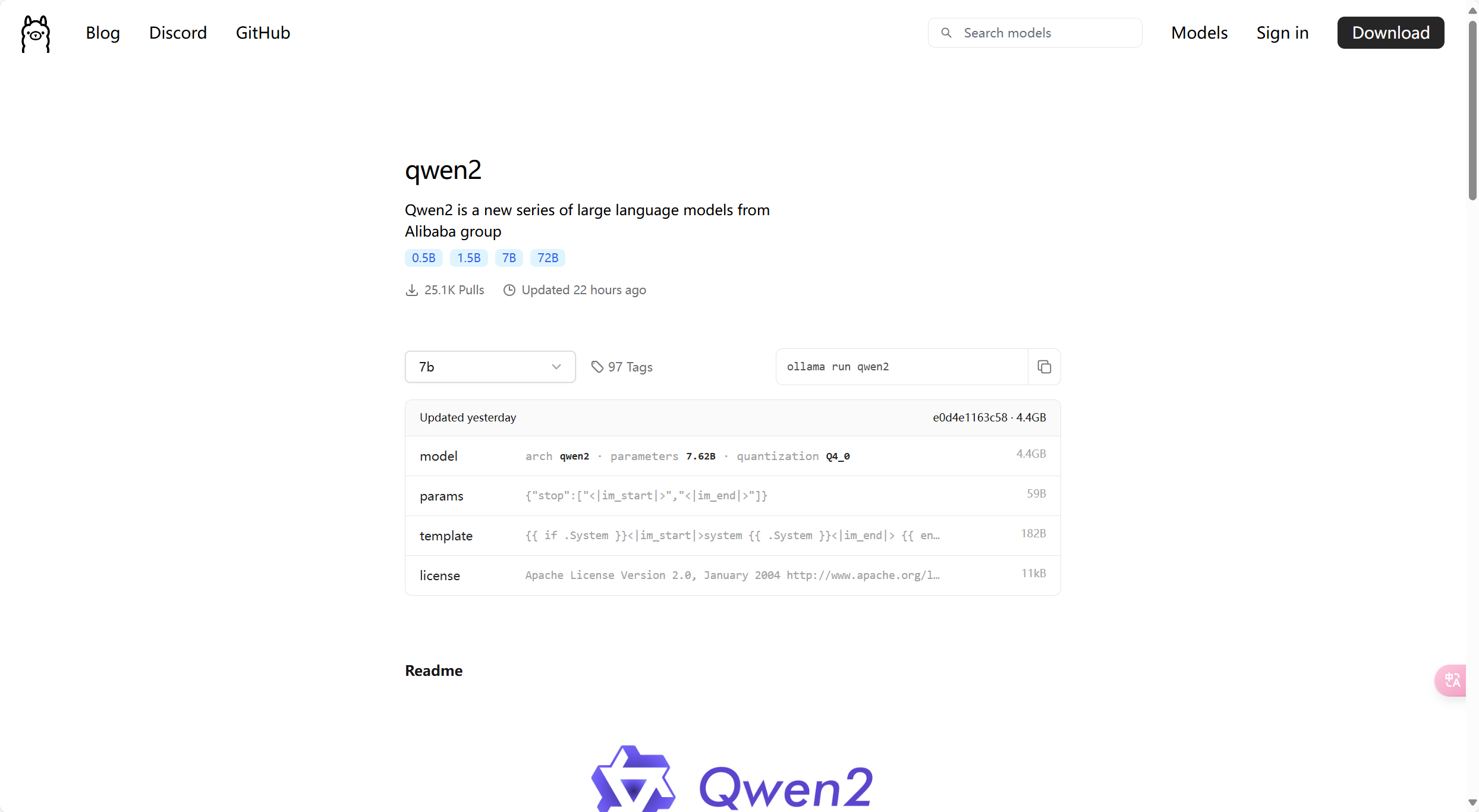Click the Models navigation link
Viewport: 1479px width, 812px height.
click(1199, 32)
